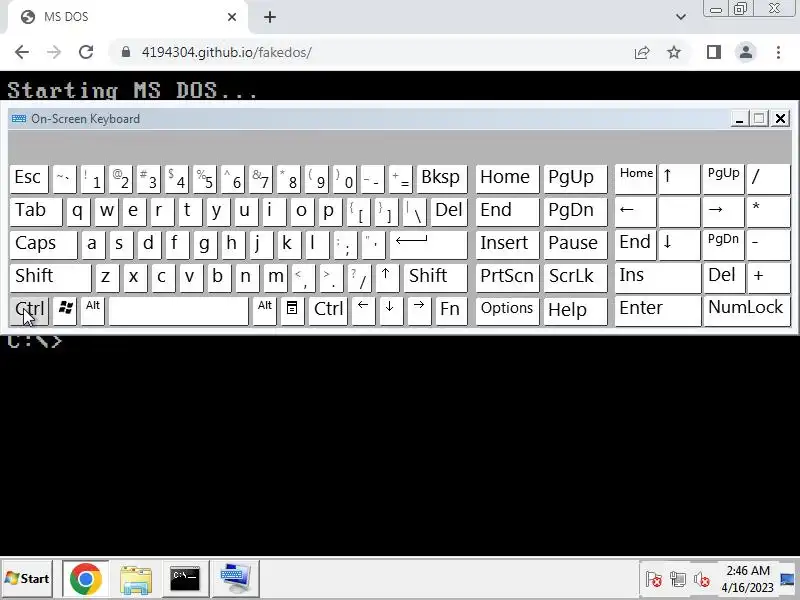
Task: Click the Options key
Action: (x=507, y=310)
